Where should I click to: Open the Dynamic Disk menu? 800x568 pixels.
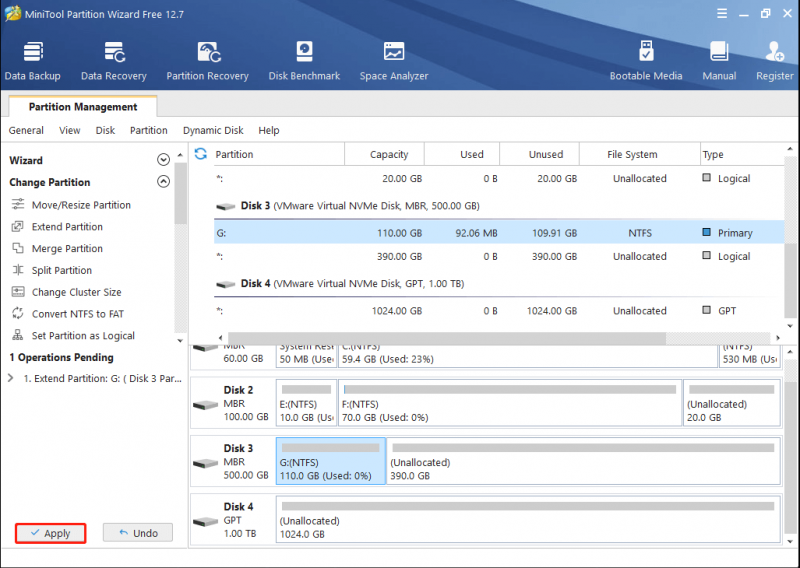pyautogui.click(x=213, y=130)
